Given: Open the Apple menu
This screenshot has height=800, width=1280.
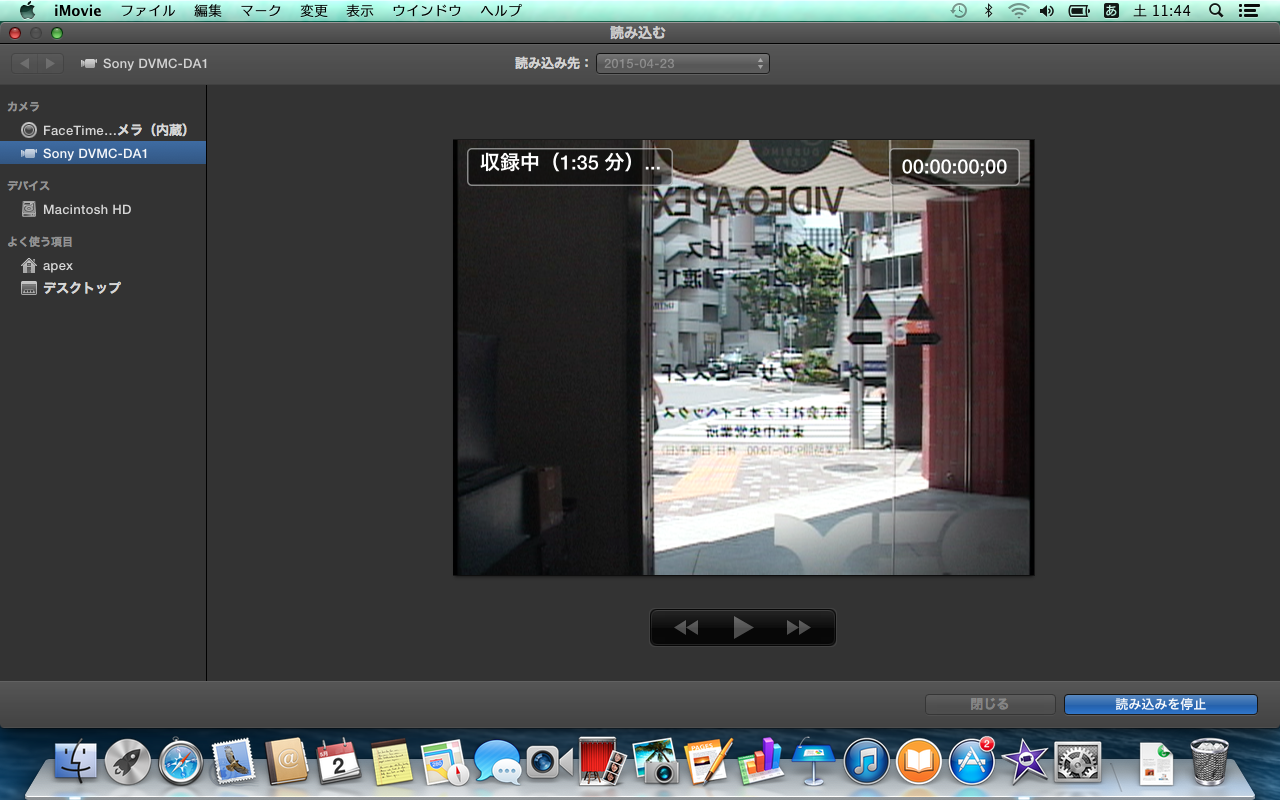Looking at the screenshot, I should point(27,11).
